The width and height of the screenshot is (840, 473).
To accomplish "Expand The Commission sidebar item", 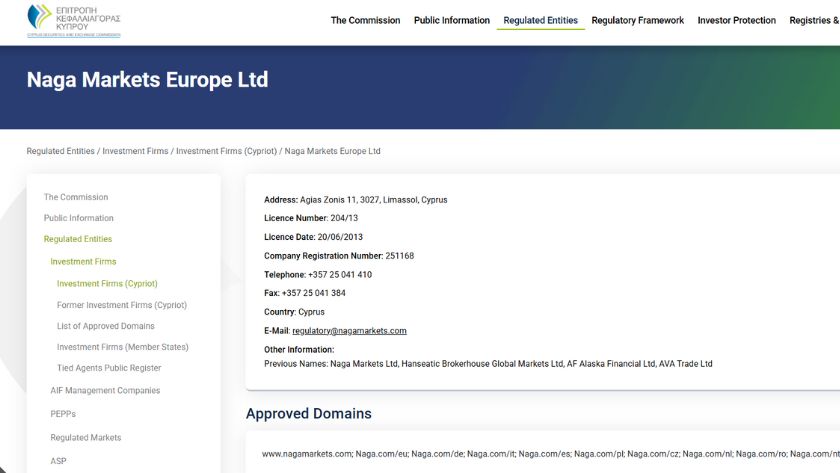I will pyautogui.click(x=76, y=197).
